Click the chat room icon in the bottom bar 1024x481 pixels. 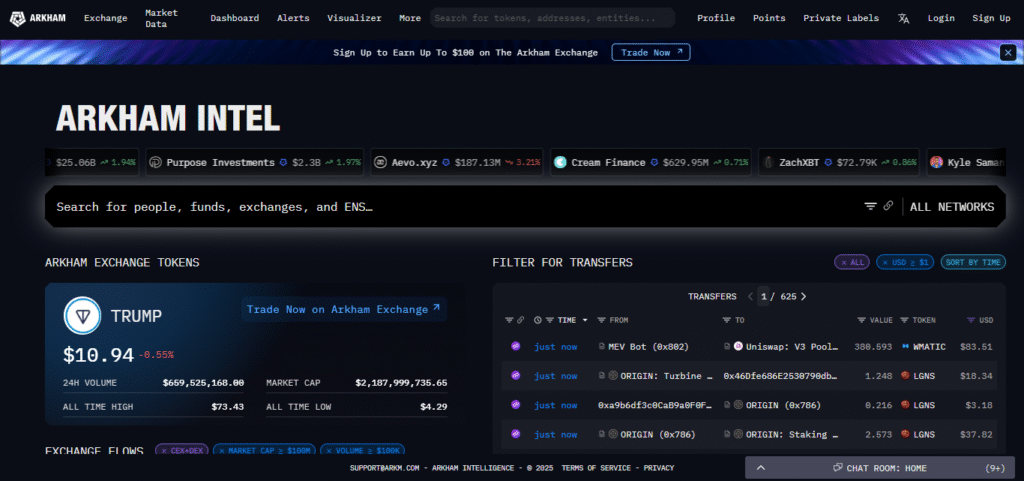tap(838, 468)
